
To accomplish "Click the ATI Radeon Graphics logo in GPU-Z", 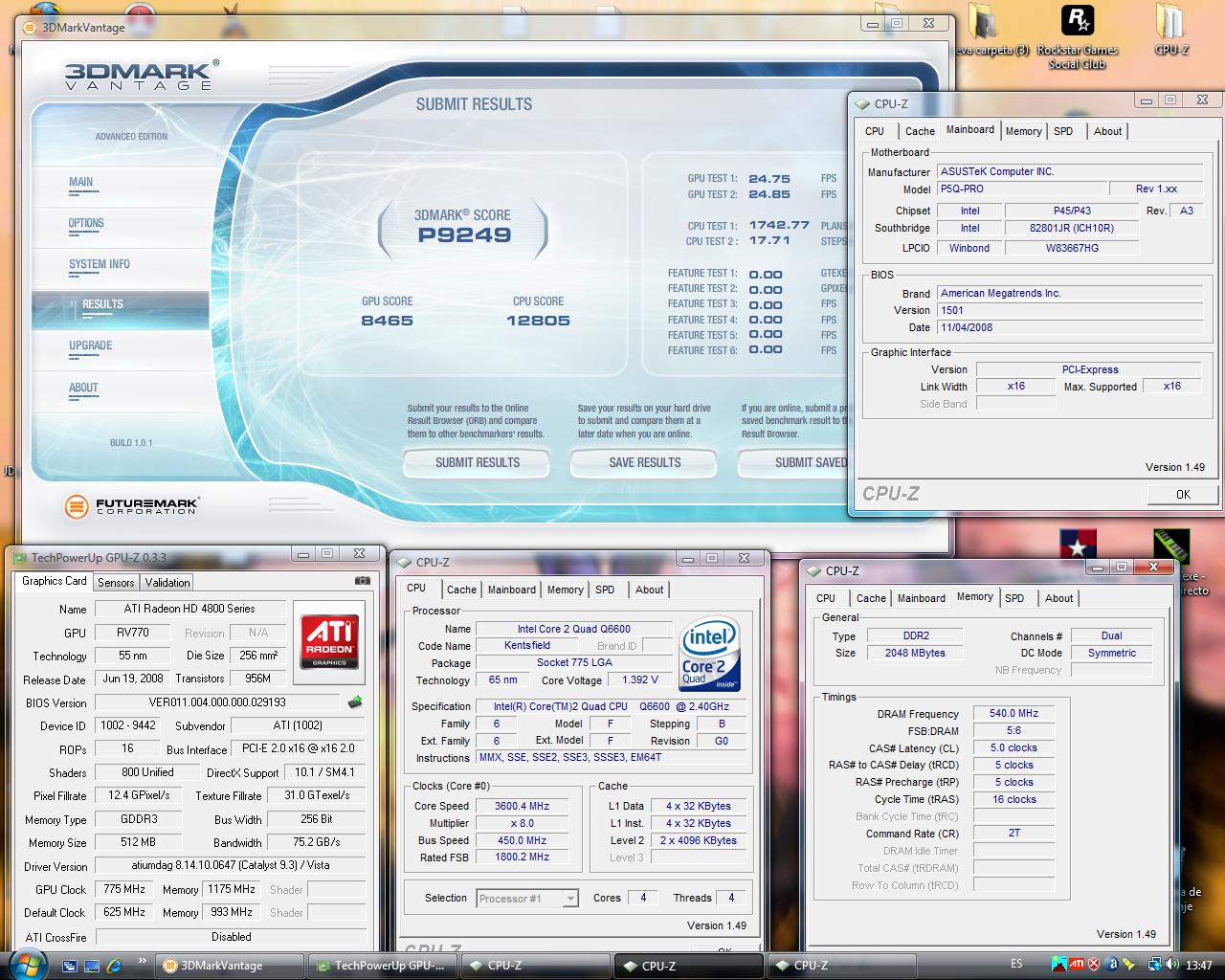I will click(x=330, y=641).
